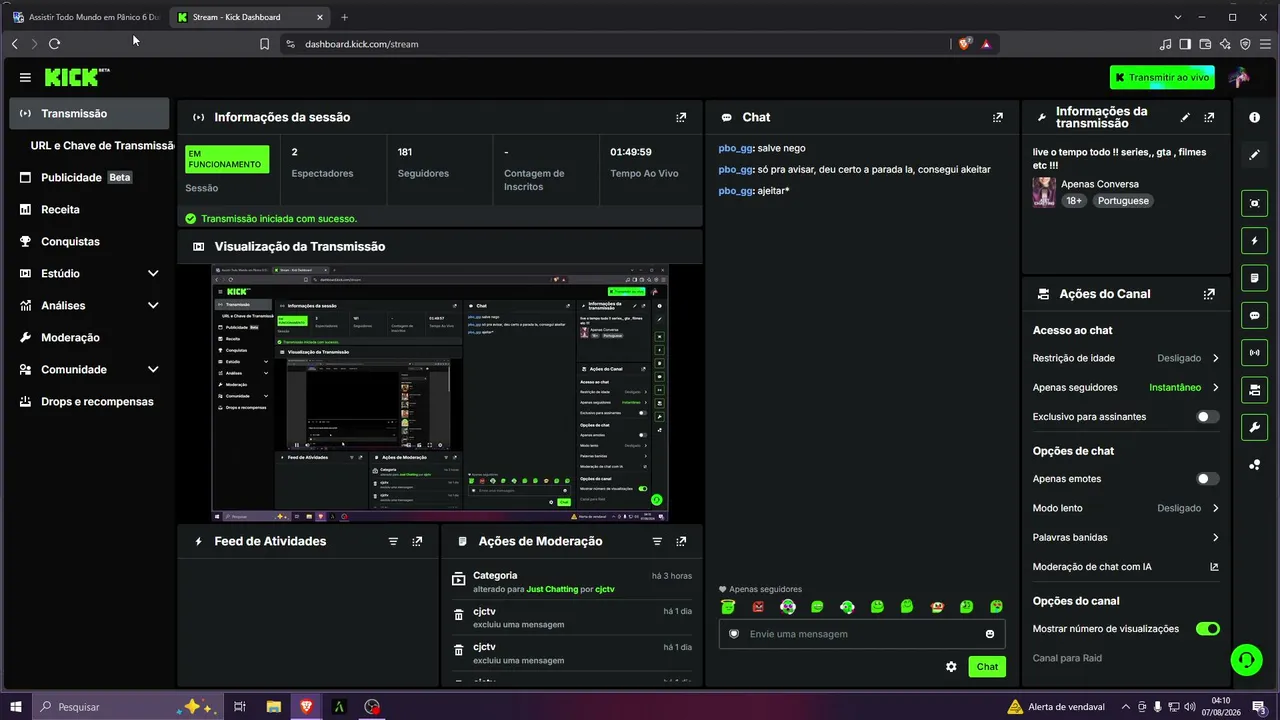
Task: Click the Transmitir ao vivo button
Action: 1162,77
